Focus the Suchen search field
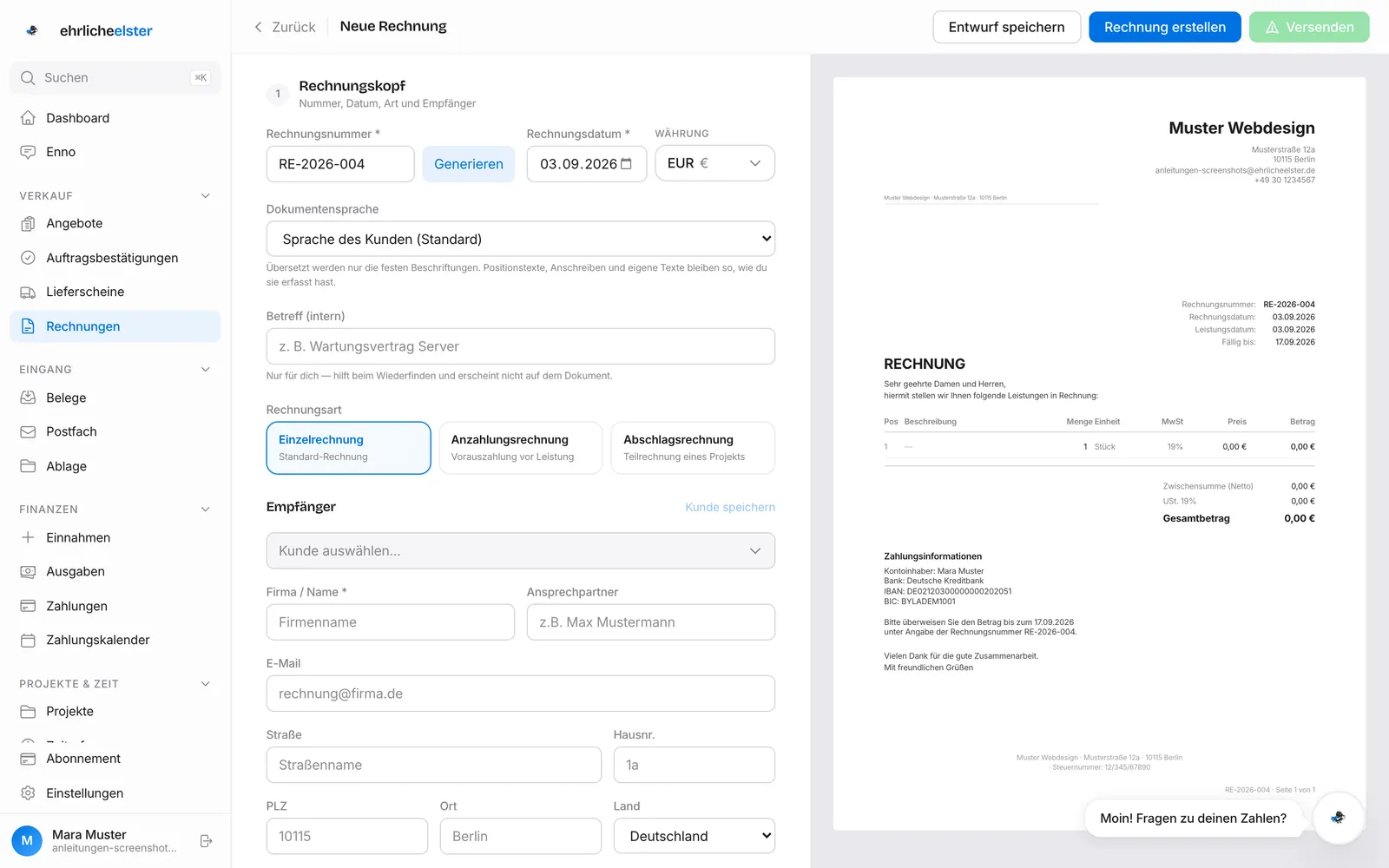This screenshot has height=868, width=1389. coord(115,78)
